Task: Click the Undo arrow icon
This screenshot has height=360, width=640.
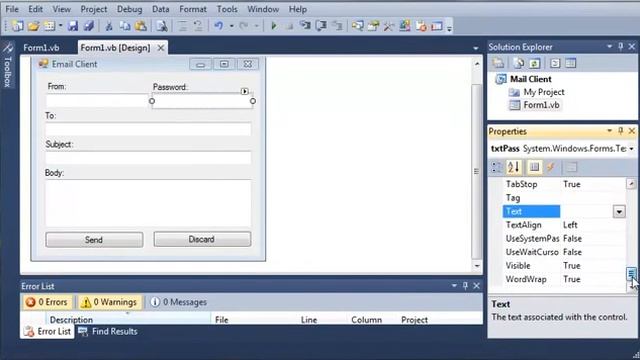Action: click(x=219, y=26)
